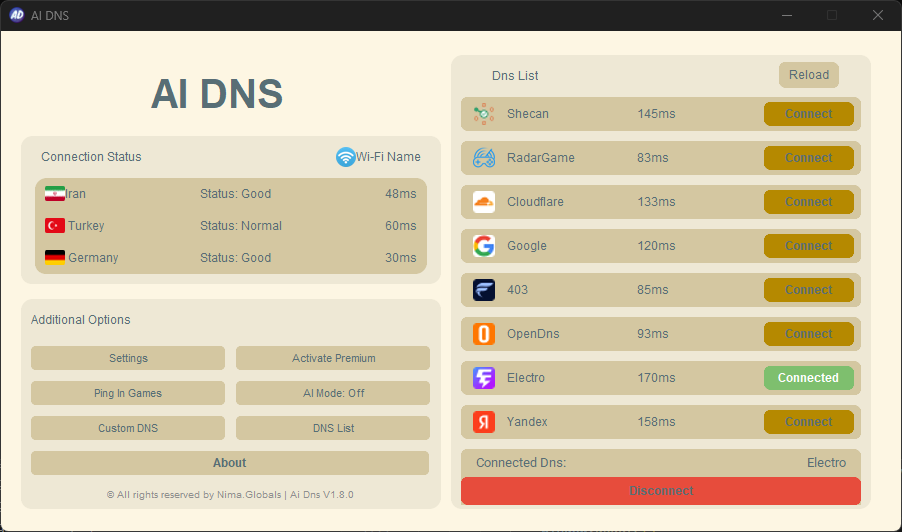The height and width of the screenshot is (532, 902).
Task: Click the Wi-Fi signal icon
Action: [x=345, y=157]
